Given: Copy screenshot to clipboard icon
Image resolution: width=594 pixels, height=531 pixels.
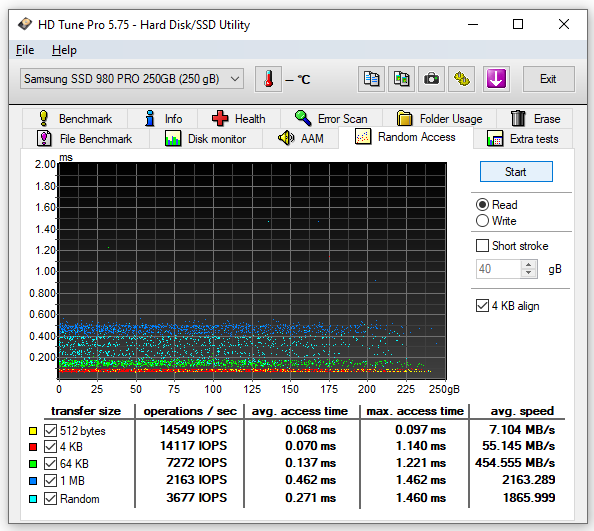Looking at the screenshot, I should pos(401,79).
